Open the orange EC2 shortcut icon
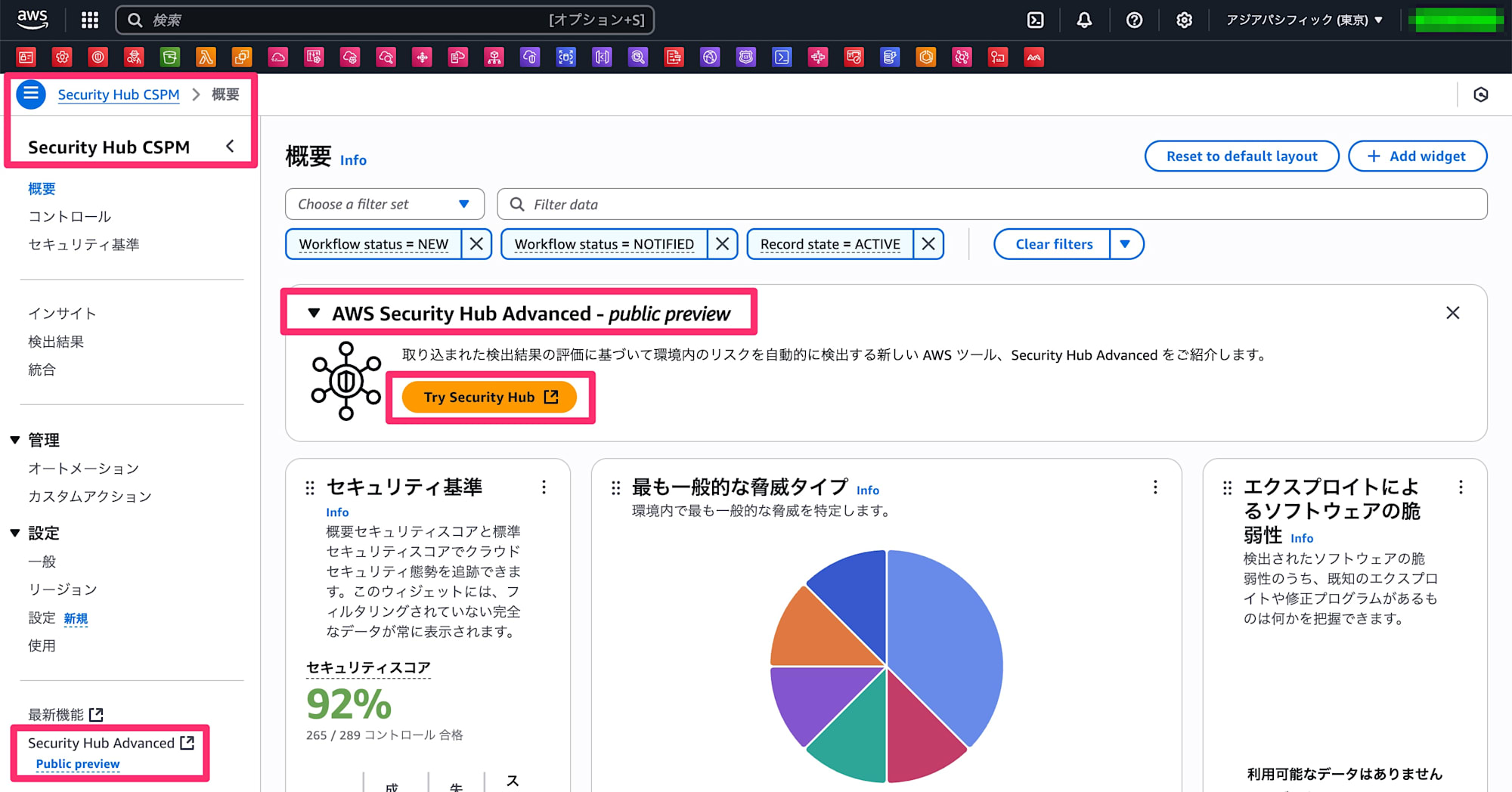Viewport: 1512px width, 792px height. (242, 57)
